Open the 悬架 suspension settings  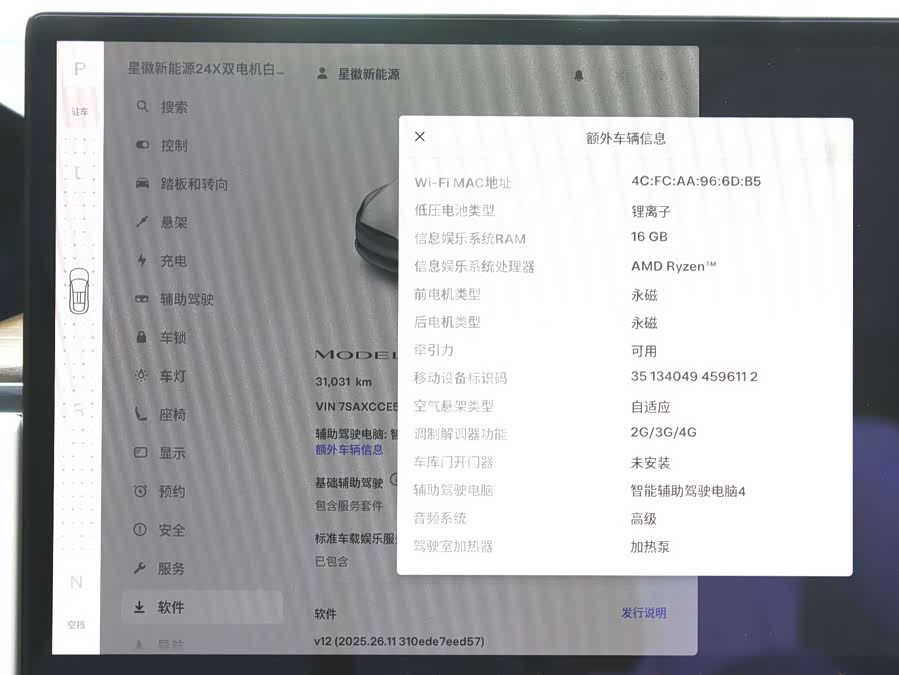coord(173,222)
